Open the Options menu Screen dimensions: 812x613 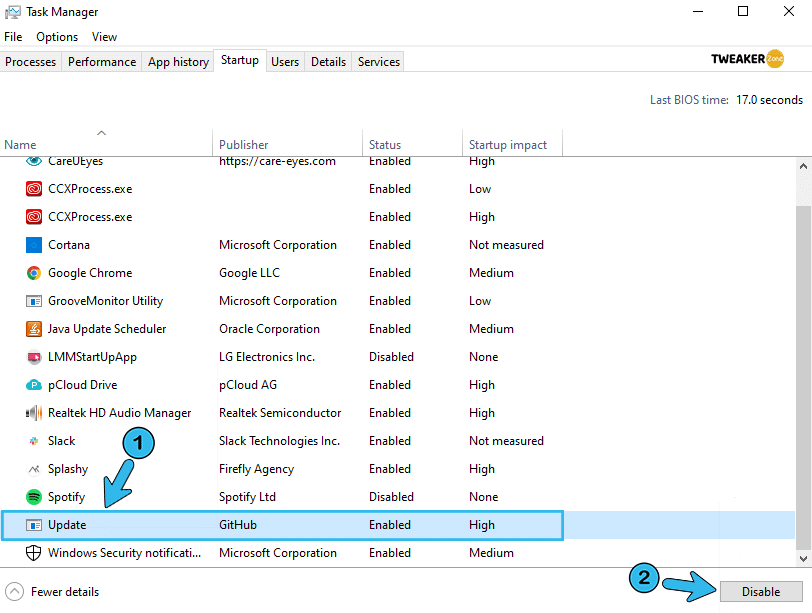pyautogui.click(x=57, y=37)
